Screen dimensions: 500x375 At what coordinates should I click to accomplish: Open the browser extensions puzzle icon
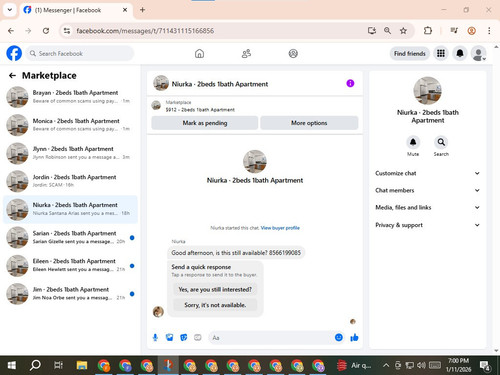[428, 31]
